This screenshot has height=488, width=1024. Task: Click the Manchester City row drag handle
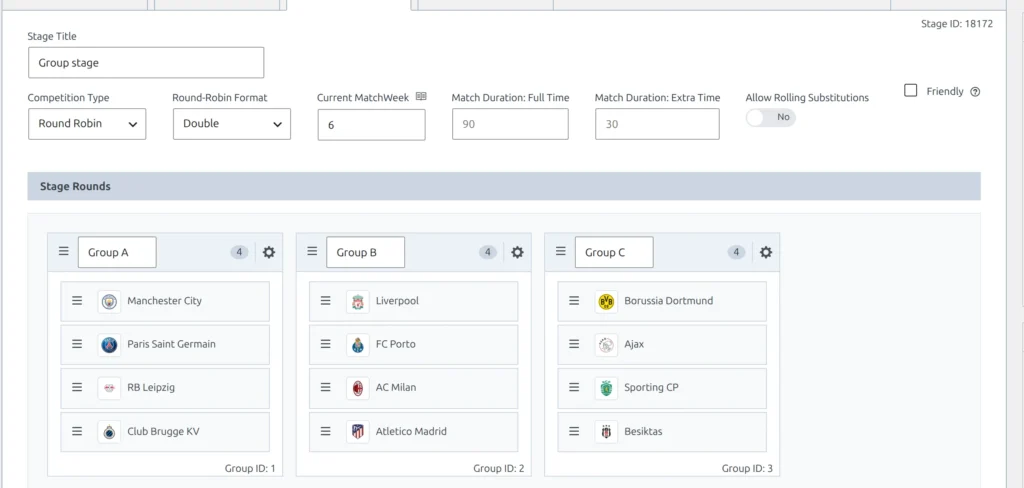[77, 301]
